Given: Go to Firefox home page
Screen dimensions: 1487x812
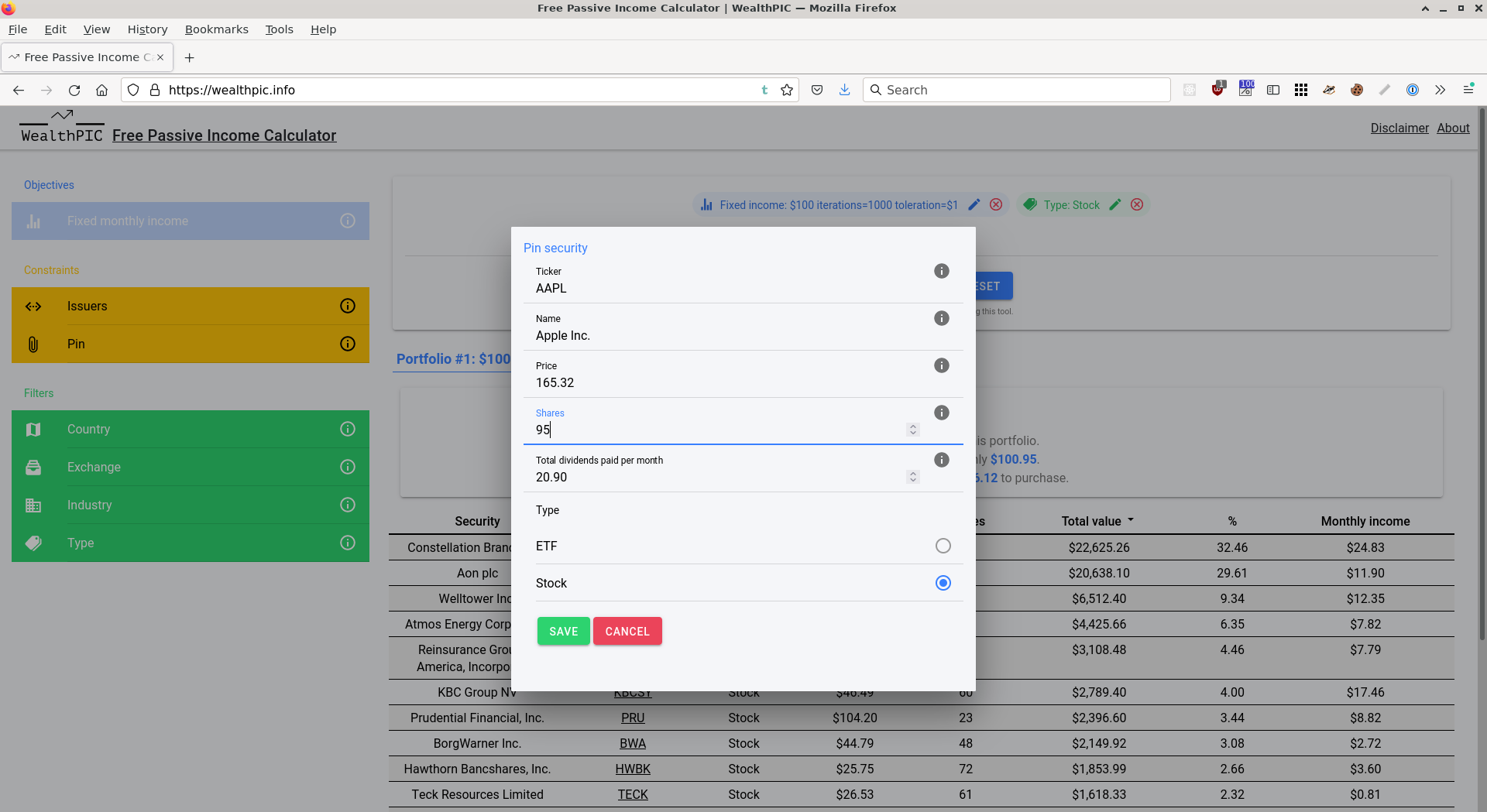Looking at the screenshot, I should click(x=101, y=90).
